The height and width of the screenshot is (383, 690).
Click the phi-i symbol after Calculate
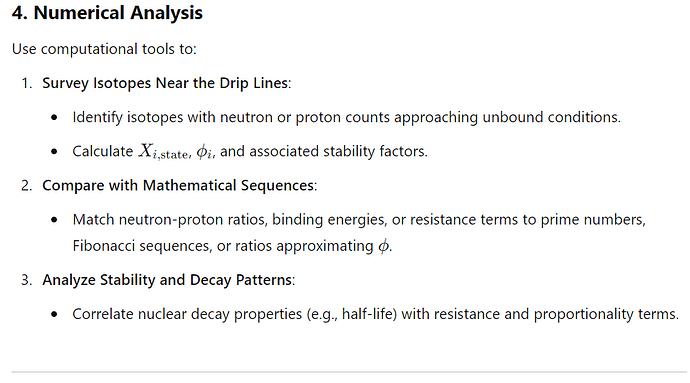click(205, 152)
